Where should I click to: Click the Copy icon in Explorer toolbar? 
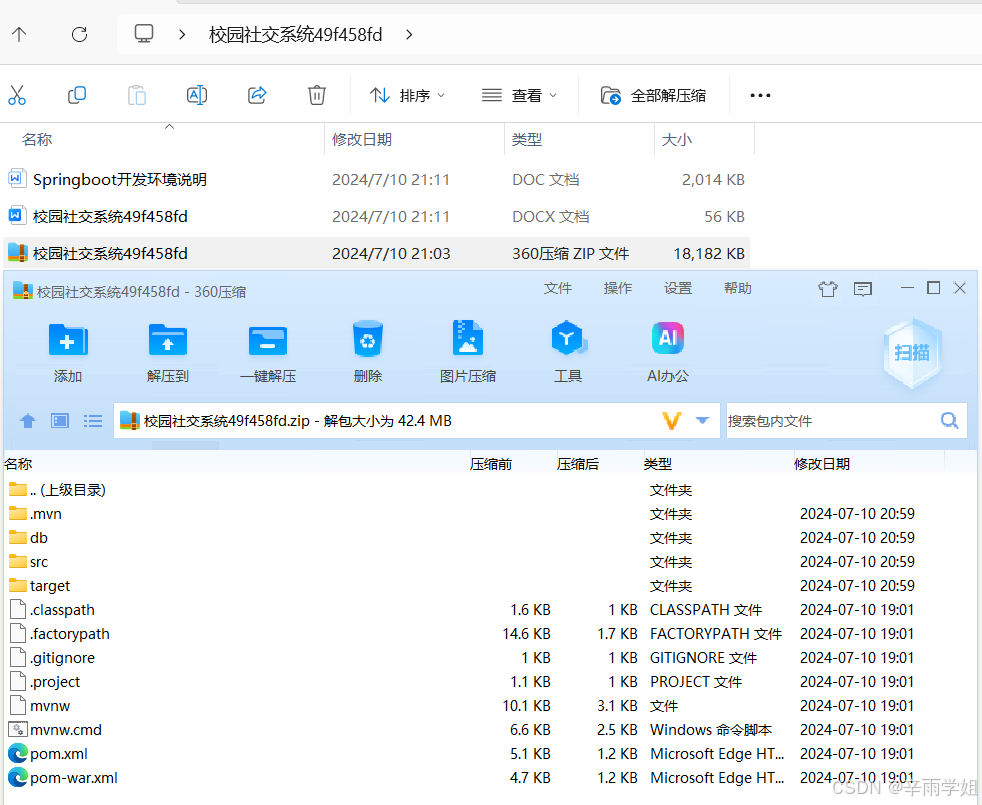click(x=76, y=95)
